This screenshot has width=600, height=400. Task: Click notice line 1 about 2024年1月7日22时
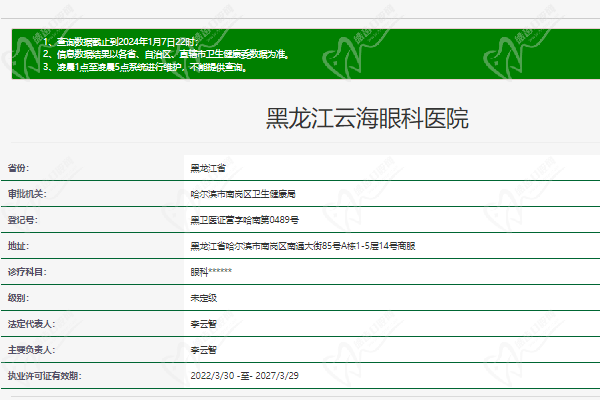[121, 42]
